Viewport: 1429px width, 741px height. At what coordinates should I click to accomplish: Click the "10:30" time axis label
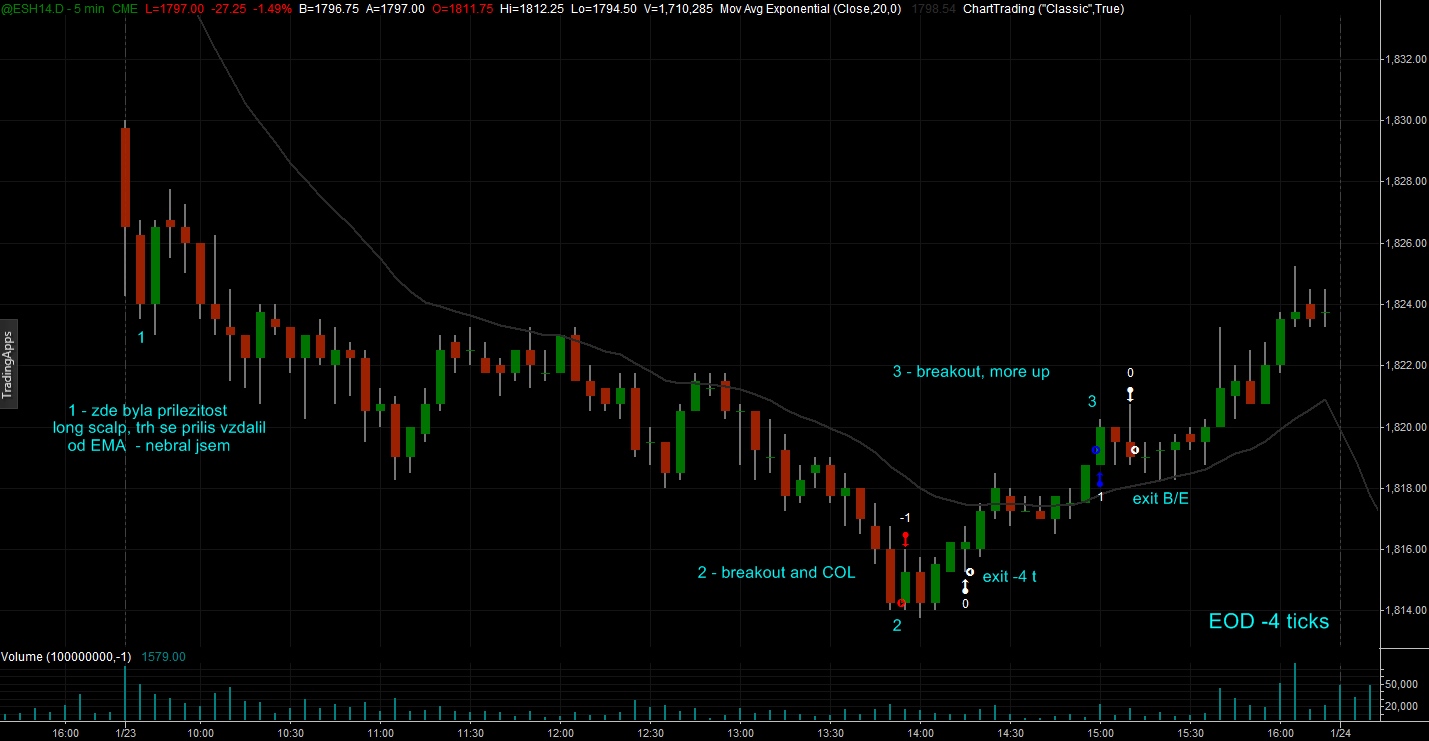(x=290, y=732)
